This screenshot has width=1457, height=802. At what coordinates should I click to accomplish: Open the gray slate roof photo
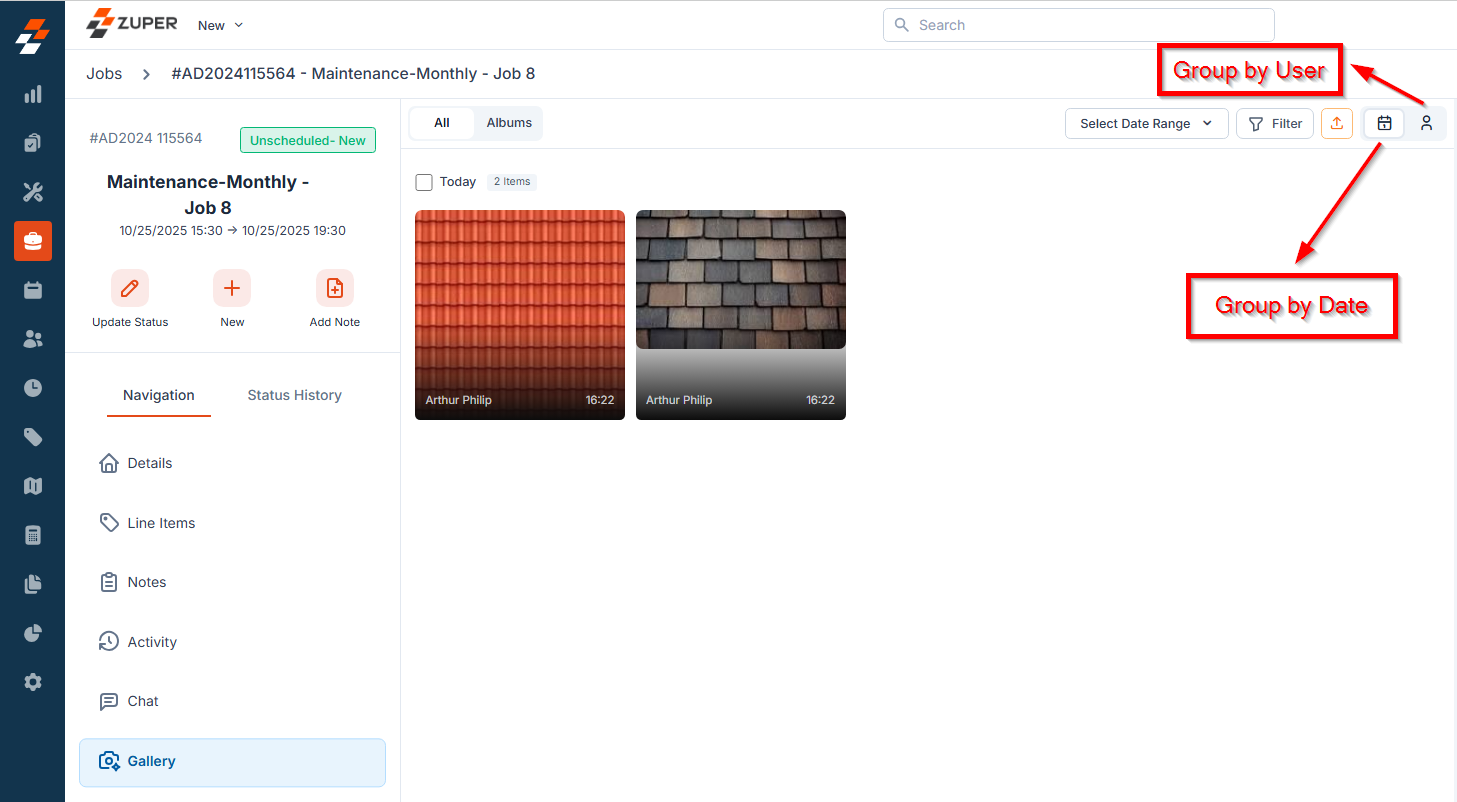pyautogui.click(x=741, y=315)
